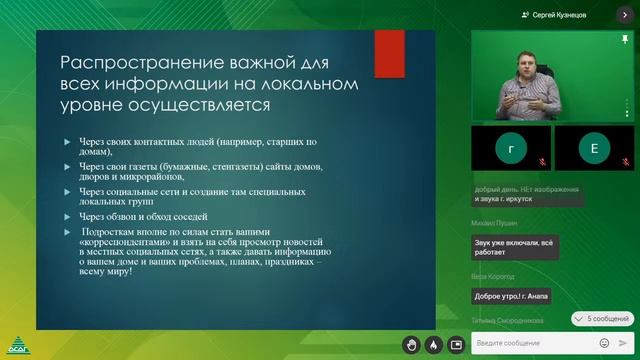640x360 pixels.
Task: Open three-dot options on presenter video
Action: [x=627, y=108]
